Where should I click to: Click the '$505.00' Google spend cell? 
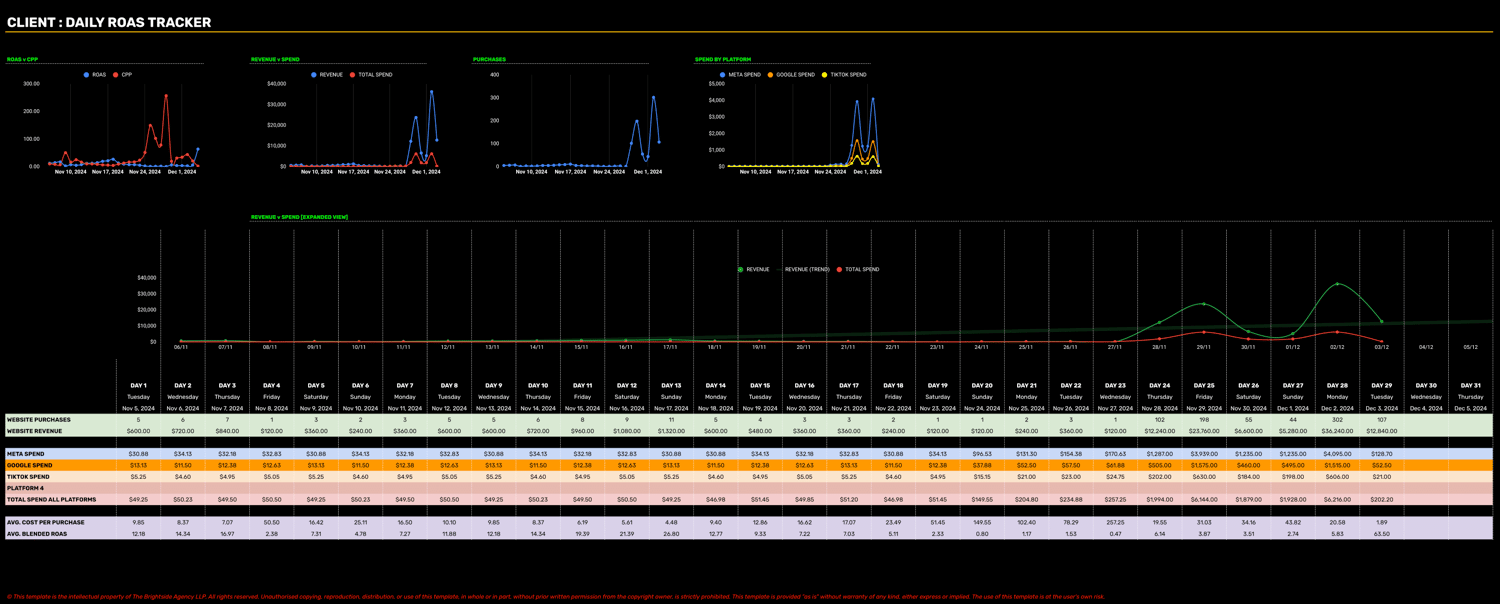click(x=1159, y=465)
